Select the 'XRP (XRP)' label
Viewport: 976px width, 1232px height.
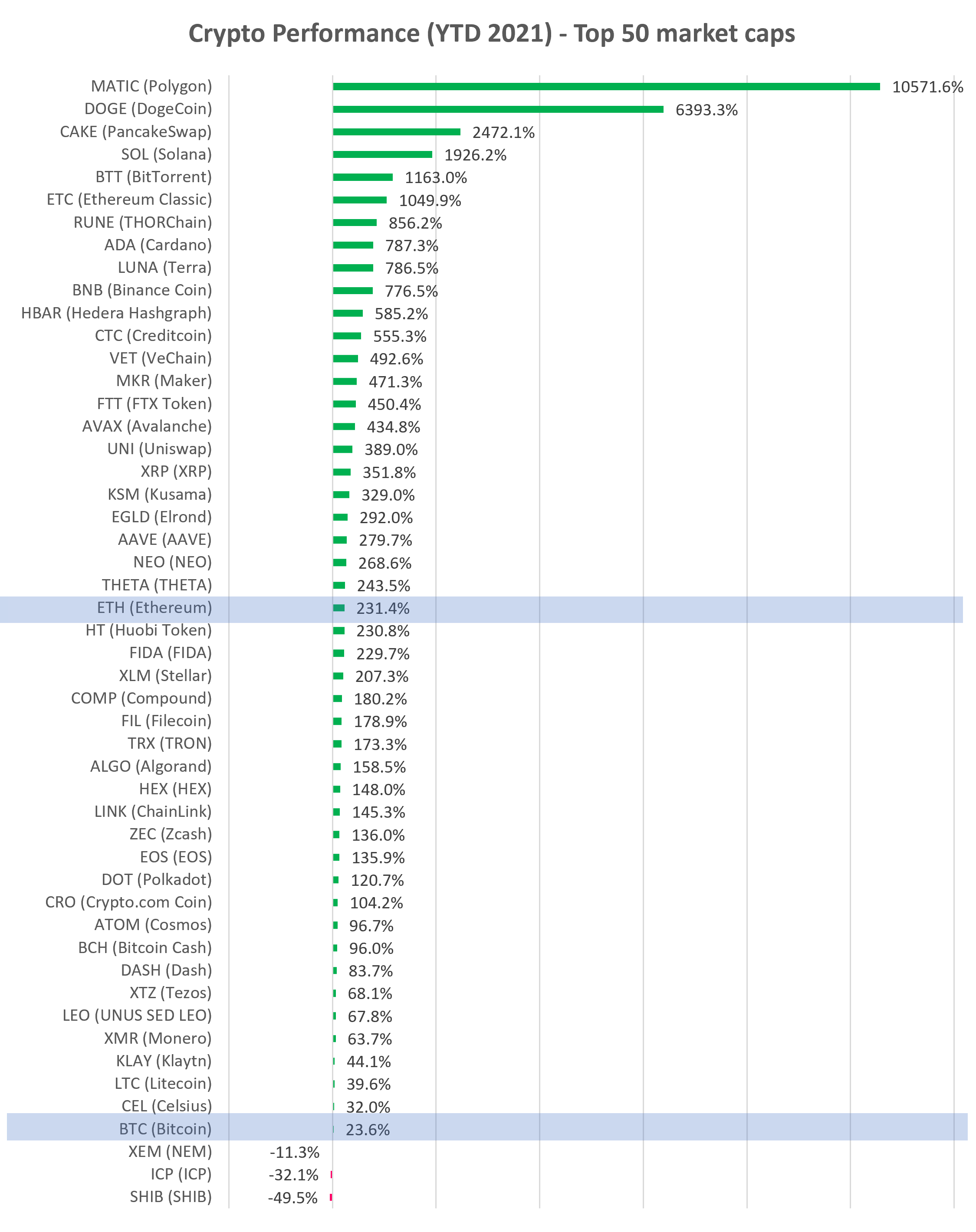176,471
